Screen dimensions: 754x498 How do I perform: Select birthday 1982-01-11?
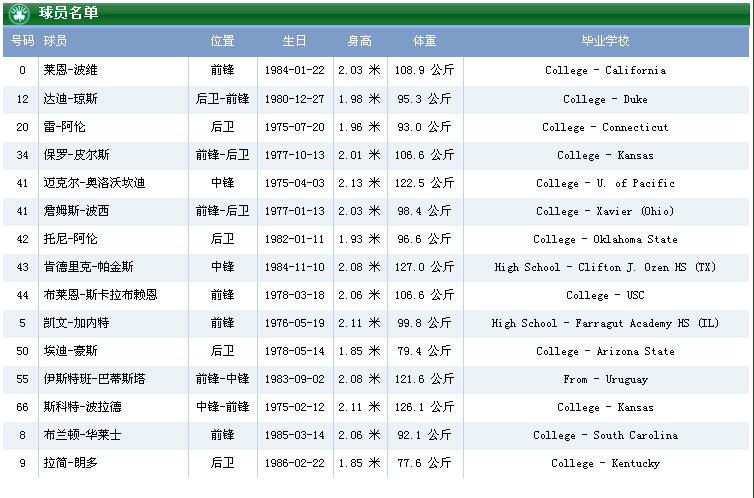click(294, 239)
